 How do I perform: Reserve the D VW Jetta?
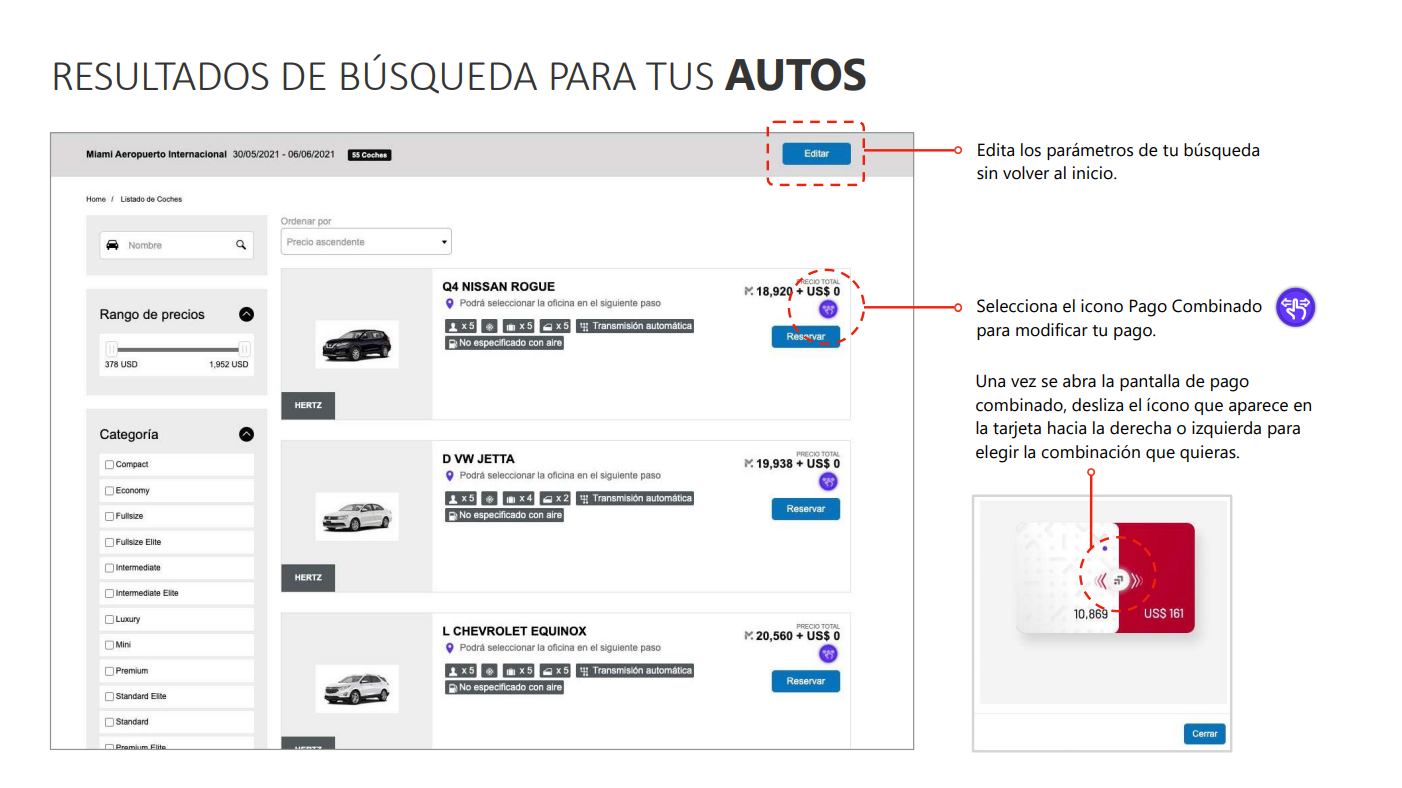point(806,509)
